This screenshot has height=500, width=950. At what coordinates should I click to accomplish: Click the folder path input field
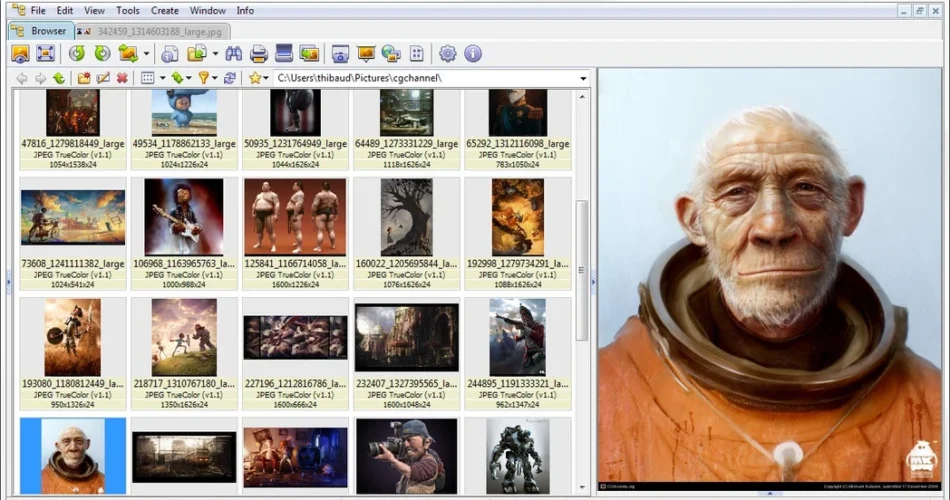click(425, 78)
